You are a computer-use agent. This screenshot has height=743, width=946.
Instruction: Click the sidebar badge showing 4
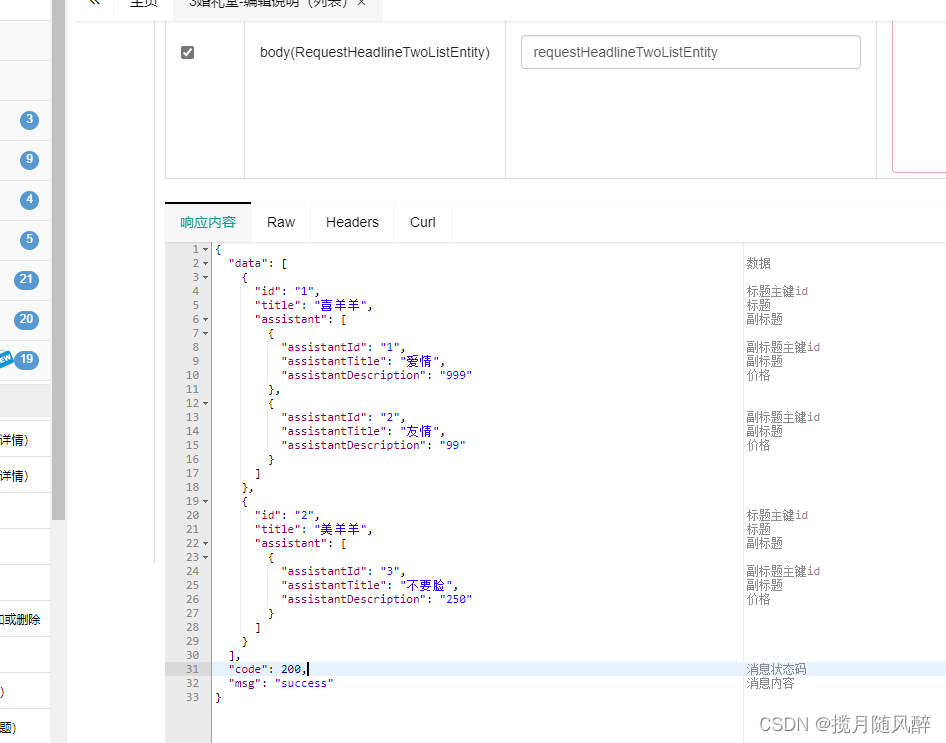point(29,200)
